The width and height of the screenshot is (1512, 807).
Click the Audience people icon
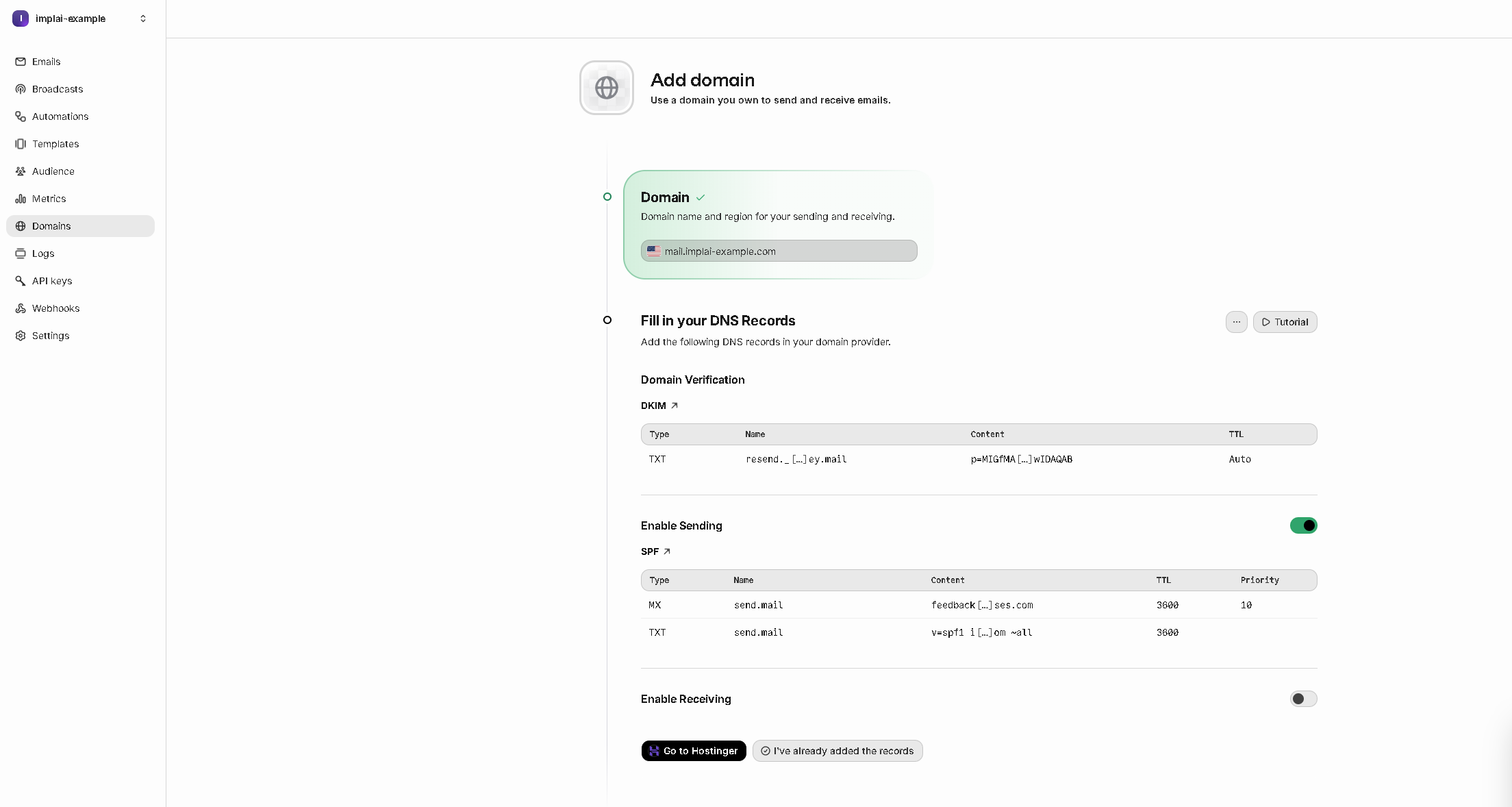(21, 171)
